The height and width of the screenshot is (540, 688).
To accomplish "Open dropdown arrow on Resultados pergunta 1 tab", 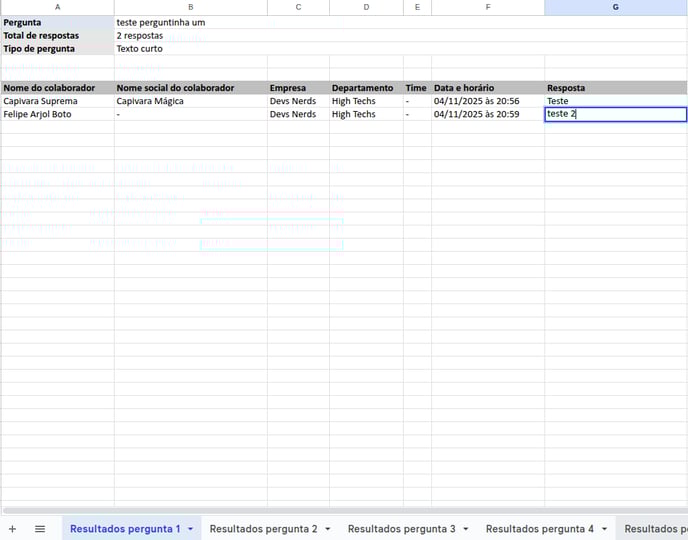I will click(190, 528).
